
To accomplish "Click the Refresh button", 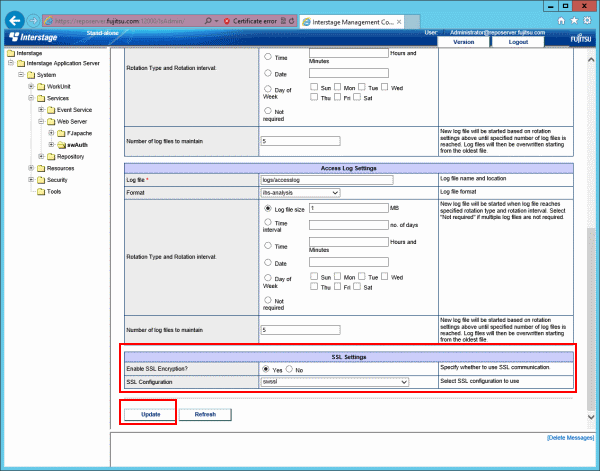I will pyautogui.click(x=205, y=414).
